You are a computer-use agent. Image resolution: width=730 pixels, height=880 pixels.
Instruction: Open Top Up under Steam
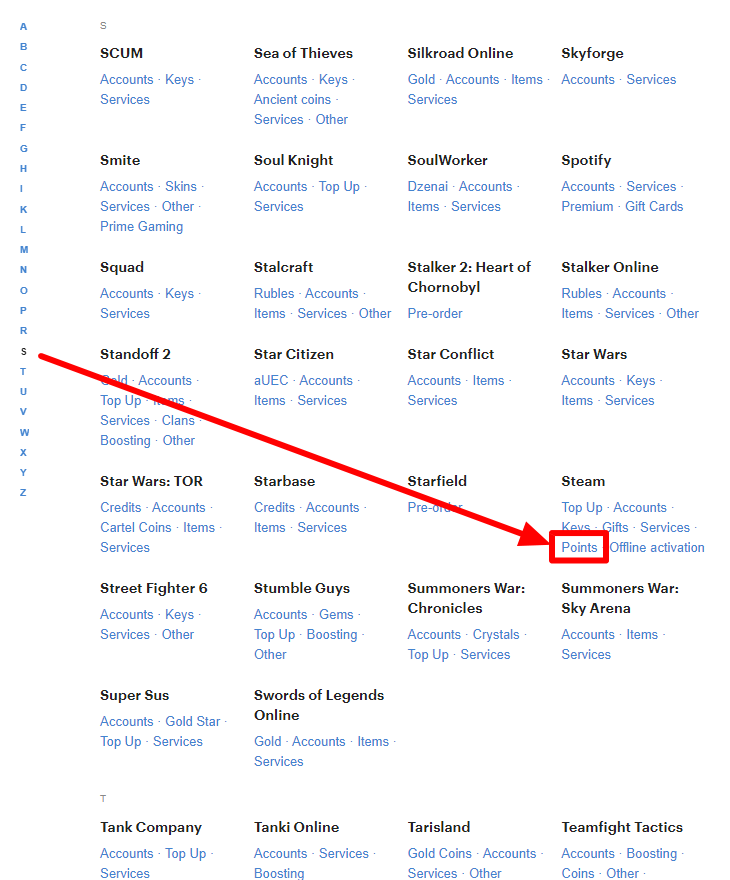[x=582, y=508]
